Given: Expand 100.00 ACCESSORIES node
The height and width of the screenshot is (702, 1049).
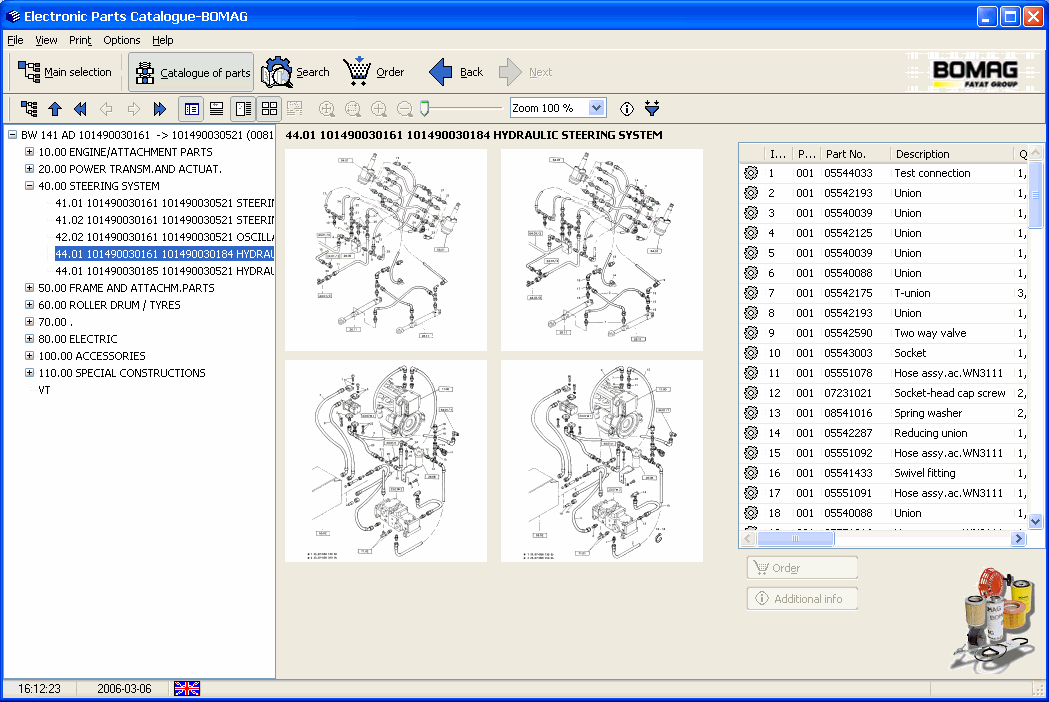Looking at the screenshot, I should (29, 356).
